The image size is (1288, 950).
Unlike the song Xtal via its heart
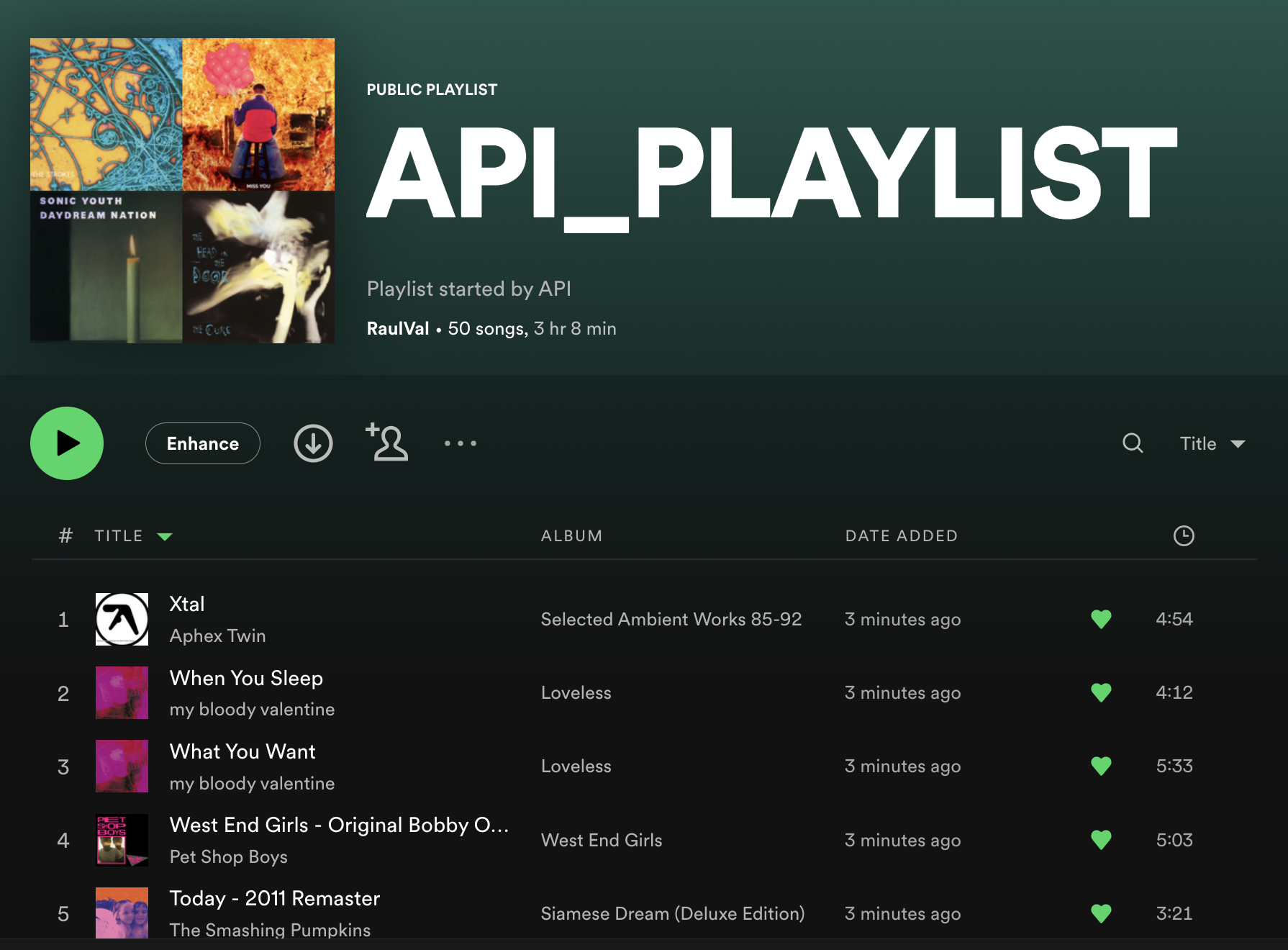[1101, 619]
